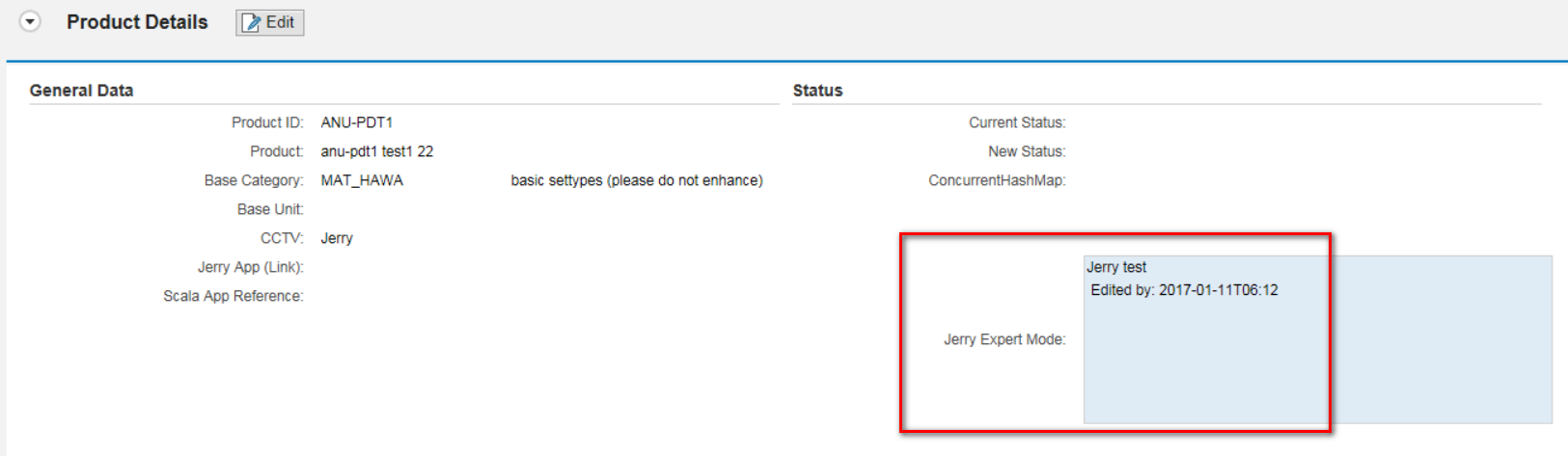Select base category MAT_HAWA
The height and width of the screenshot is (456, 1568).
pyautogui.click(x=362, y=180)
